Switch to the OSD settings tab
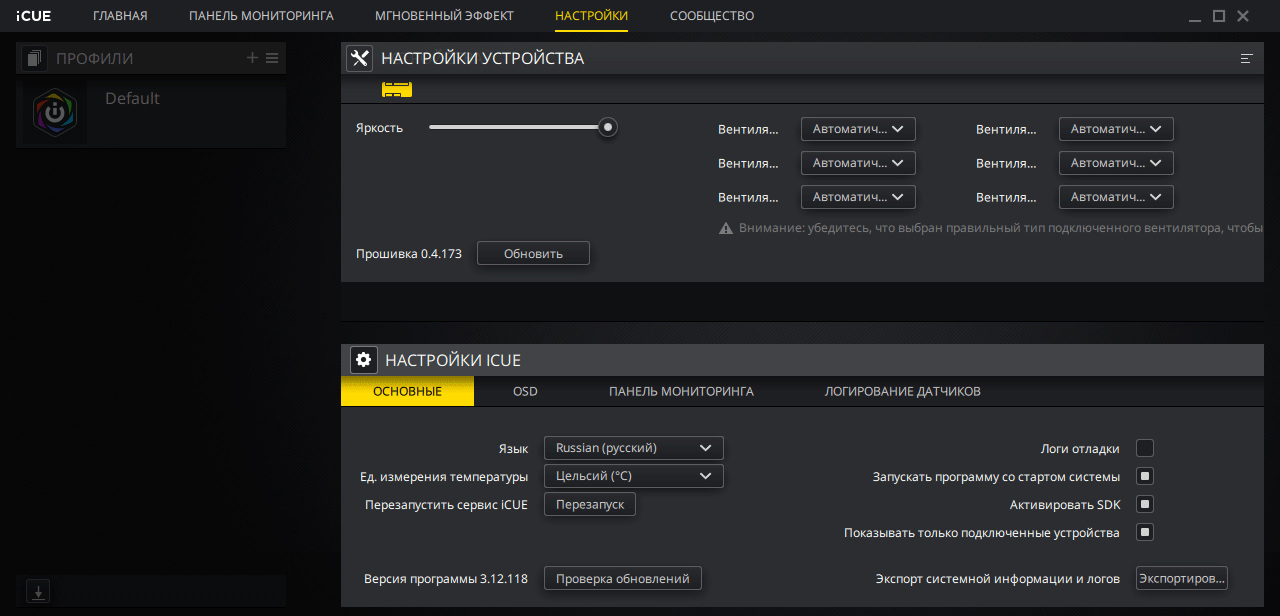Viewport: 1280px width, 616px height. point(525,391)
